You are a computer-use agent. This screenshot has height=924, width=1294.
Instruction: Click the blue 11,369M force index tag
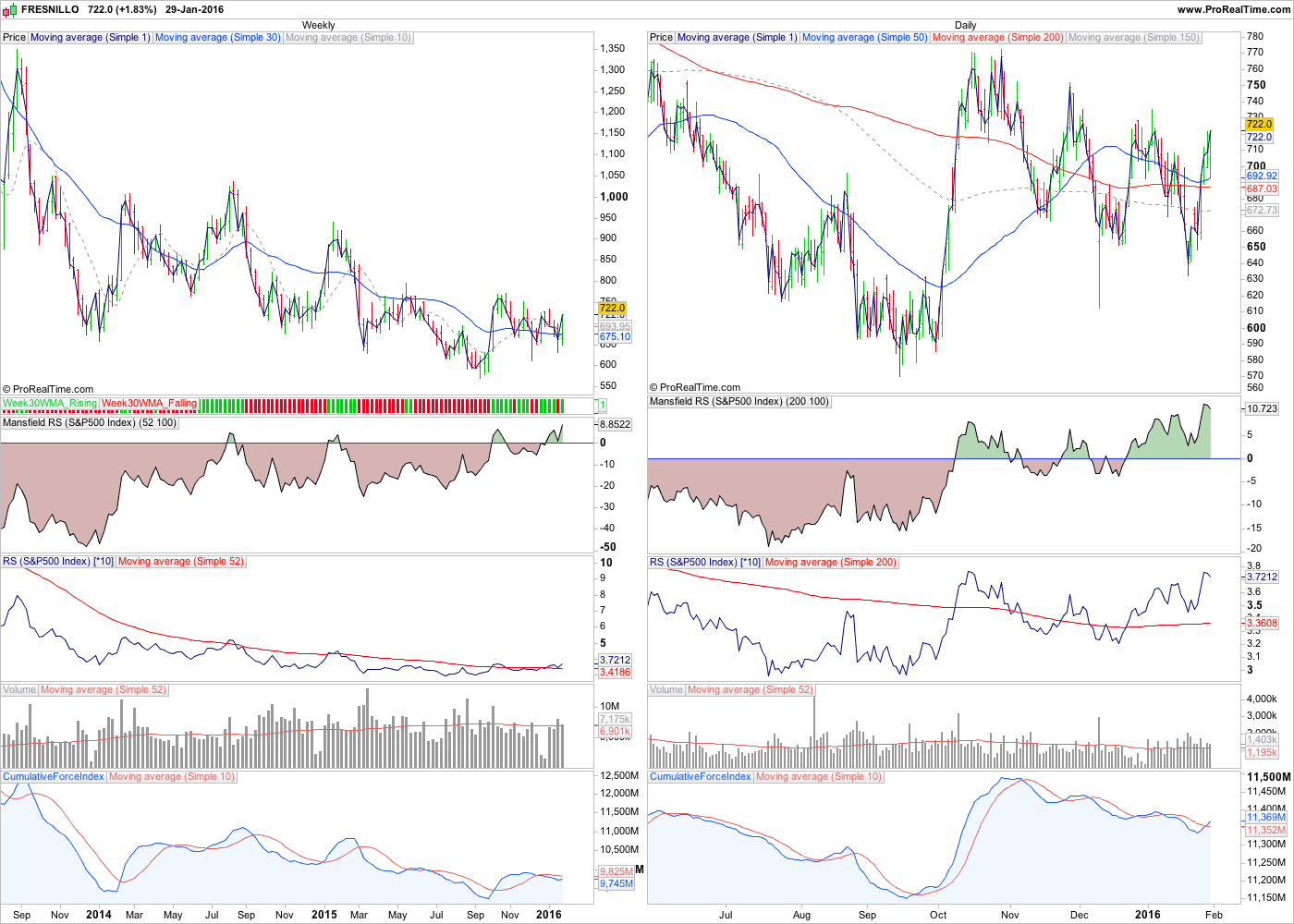1266,817
